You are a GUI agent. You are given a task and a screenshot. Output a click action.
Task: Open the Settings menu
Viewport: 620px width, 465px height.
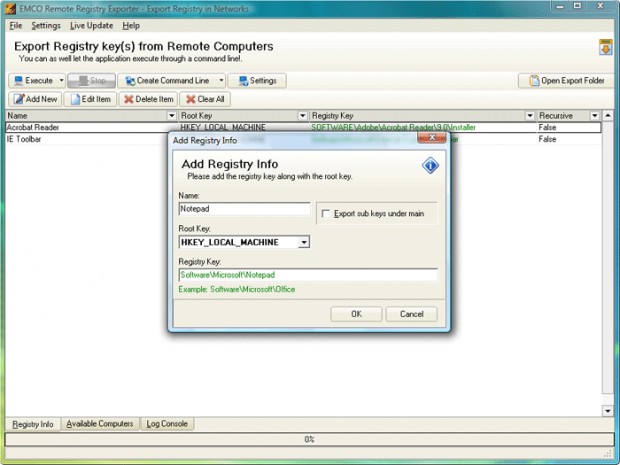[46, 26]
